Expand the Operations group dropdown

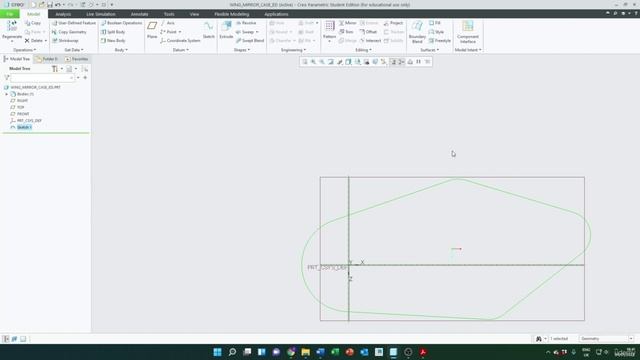pos(24,50)
